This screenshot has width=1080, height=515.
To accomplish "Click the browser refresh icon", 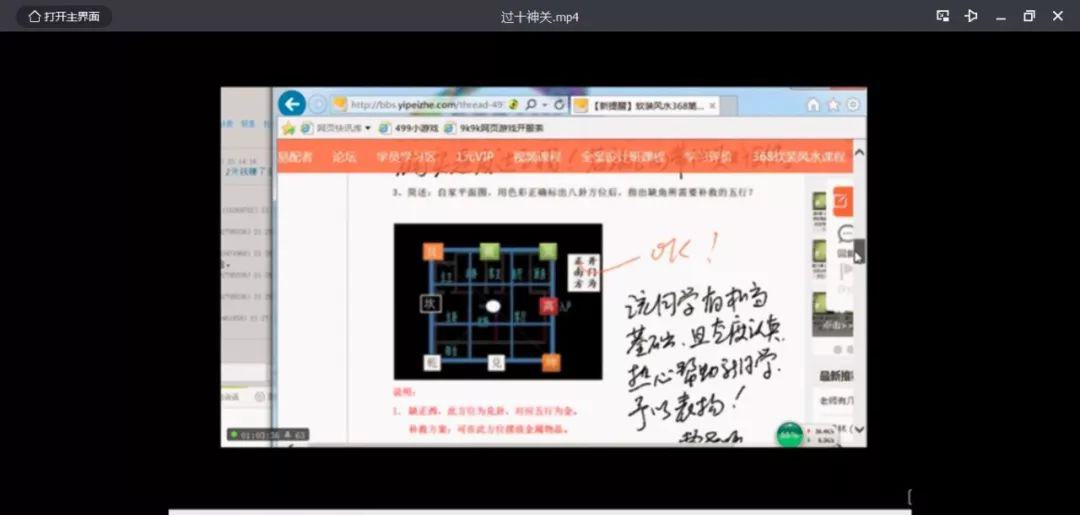I will pos(559,105).
